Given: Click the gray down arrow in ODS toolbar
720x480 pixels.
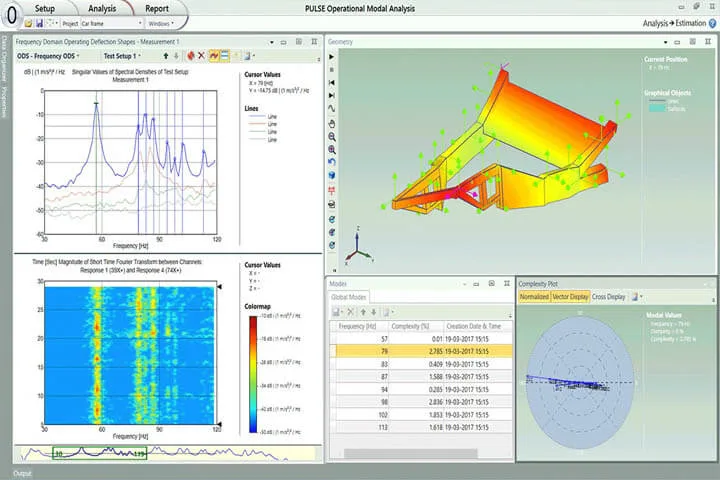Looking at the screenshot, I should coord(176,56).
